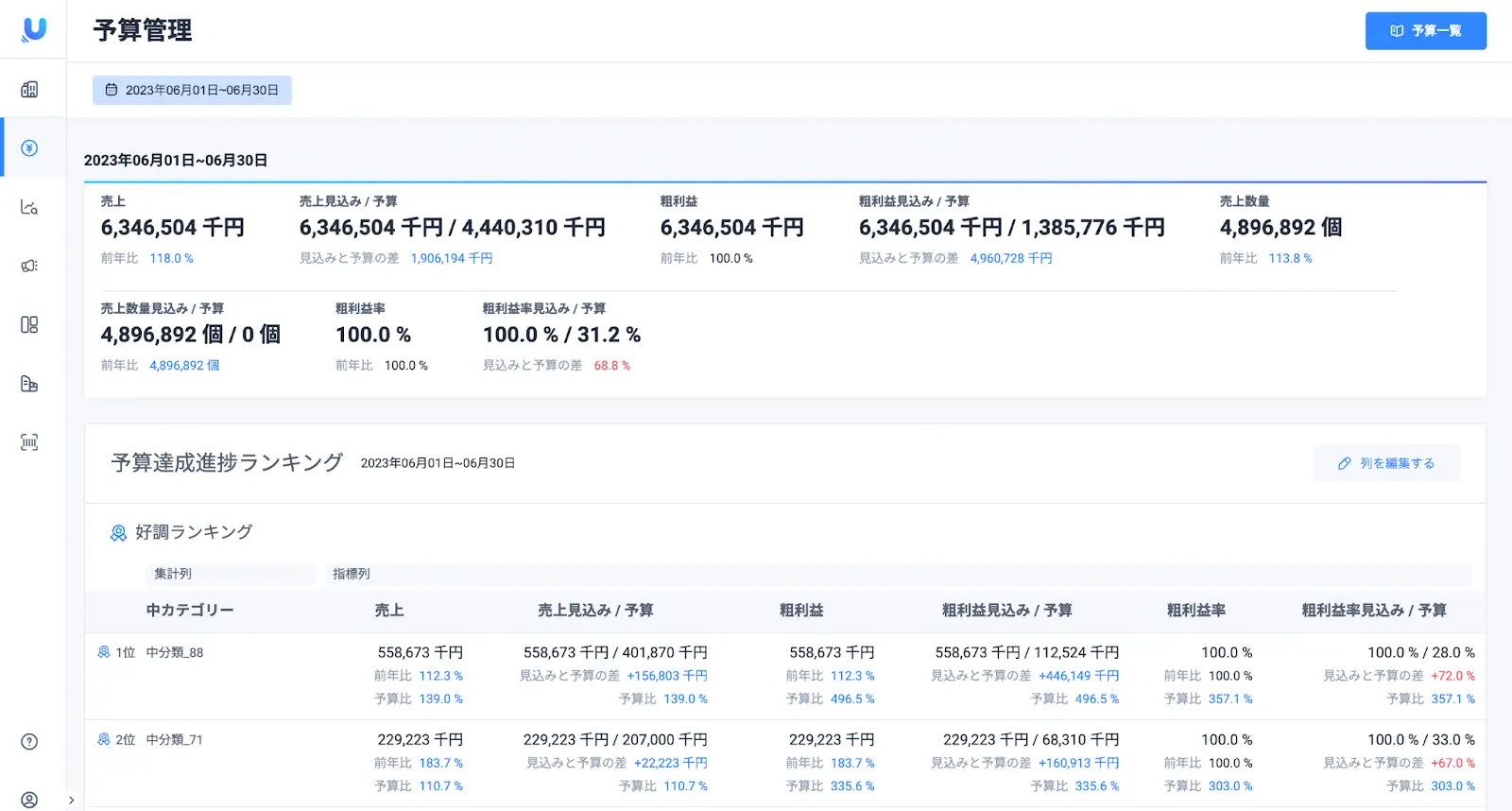
Task: Select the 中分類_71 row name
Action: pyautogui.click(x=175, y=739)
